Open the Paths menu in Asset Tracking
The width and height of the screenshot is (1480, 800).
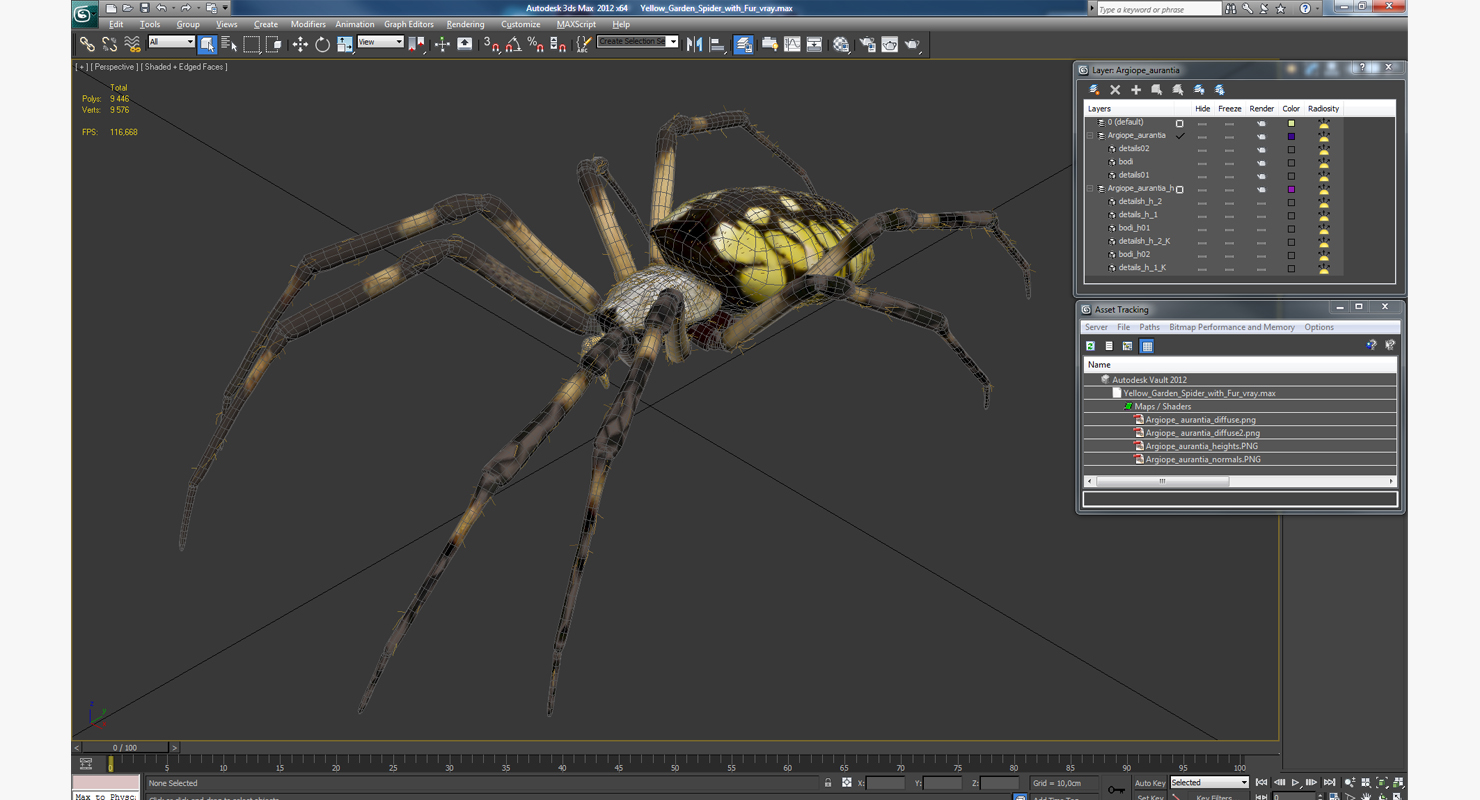click(1149, 327)
